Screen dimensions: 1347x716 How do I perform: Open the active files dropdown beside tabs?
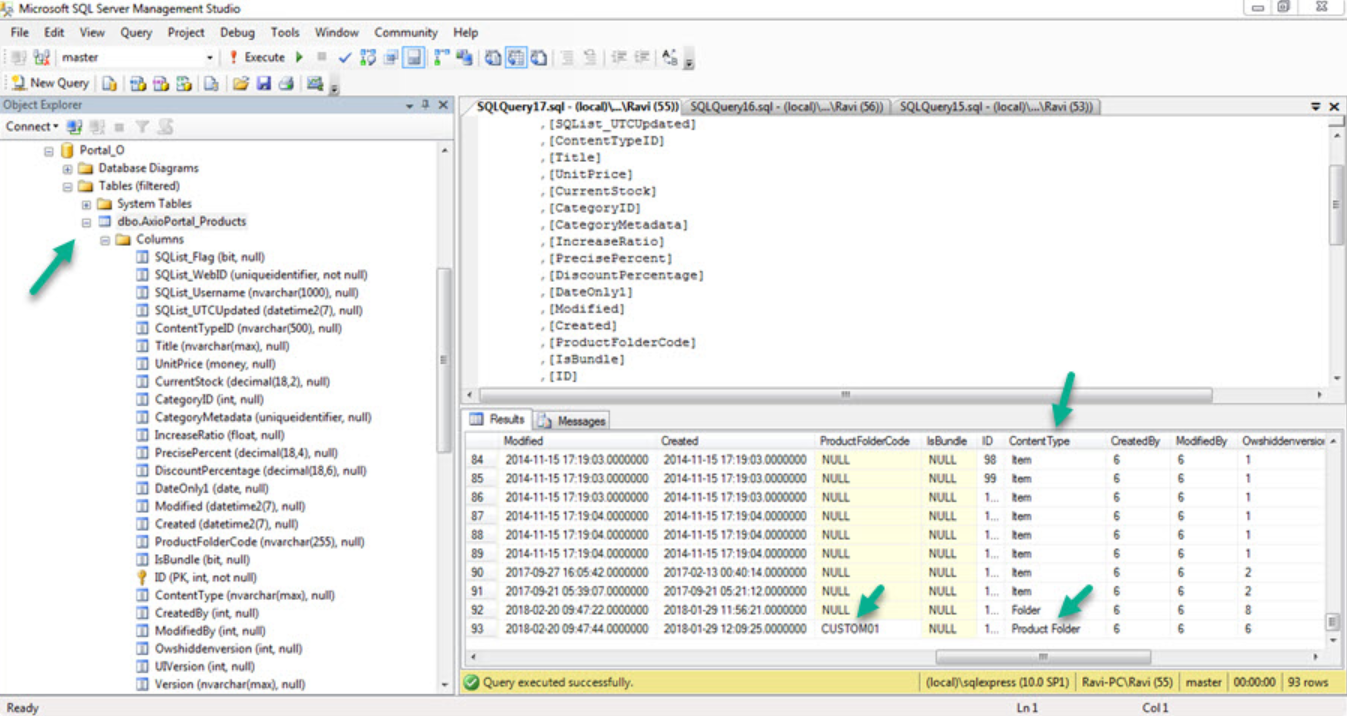(x=1316, y=106)
